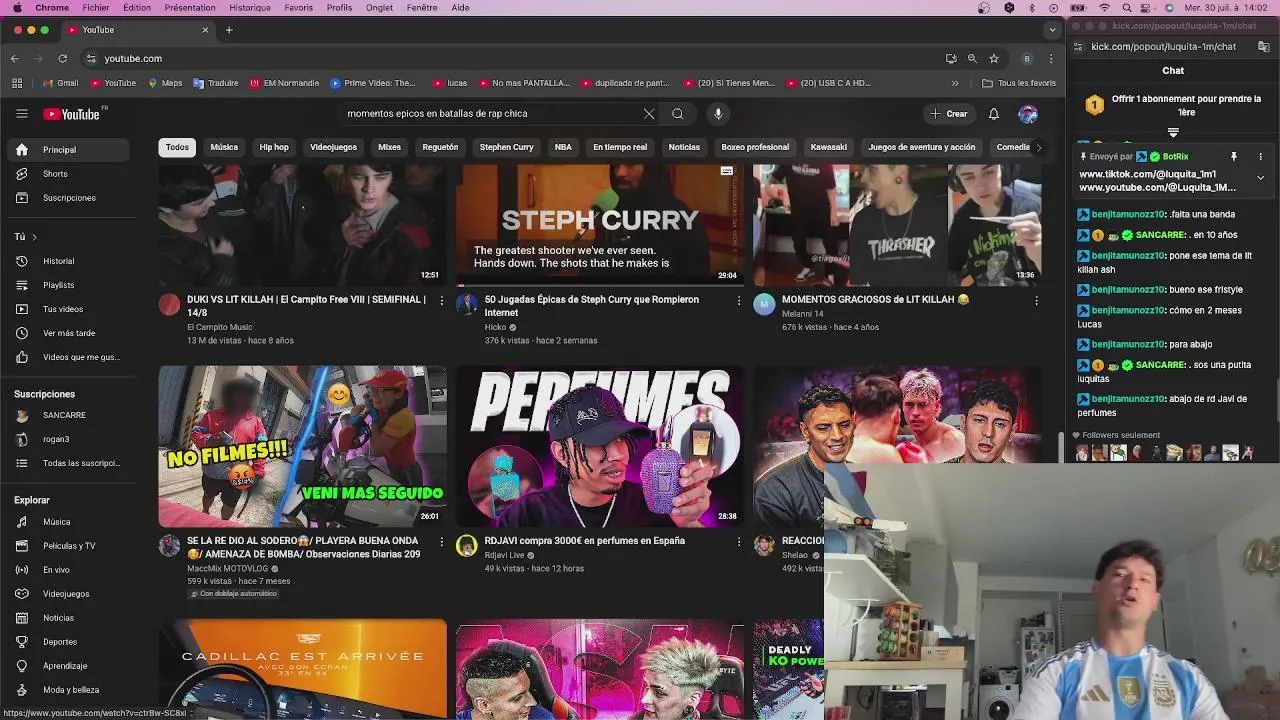This screenshot has height=720, width=1280.
Task: Open the Fichier menu
Action: (96, 8)
